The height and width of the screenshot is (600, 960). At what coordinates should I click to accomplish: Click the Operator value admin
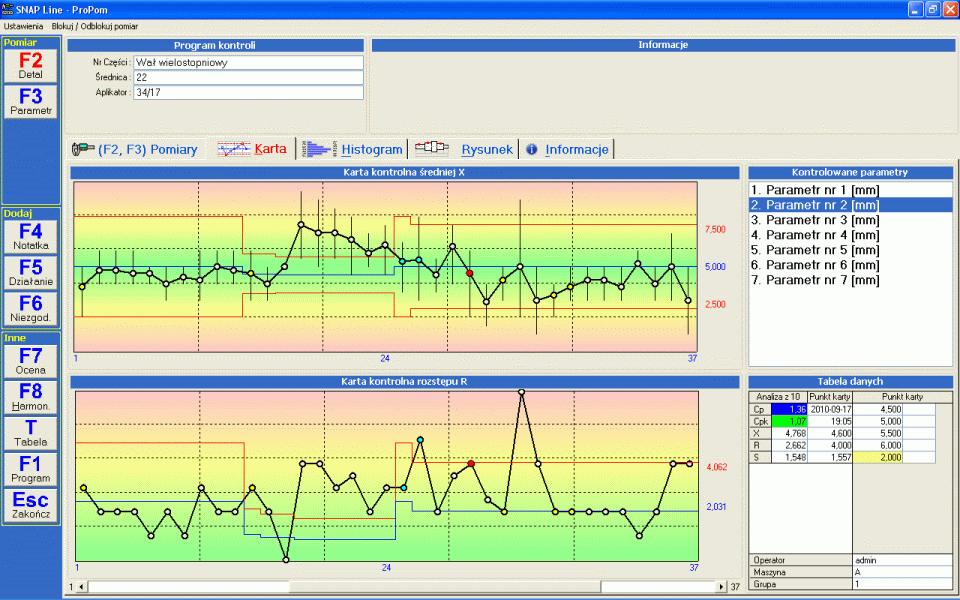[902, 560]
